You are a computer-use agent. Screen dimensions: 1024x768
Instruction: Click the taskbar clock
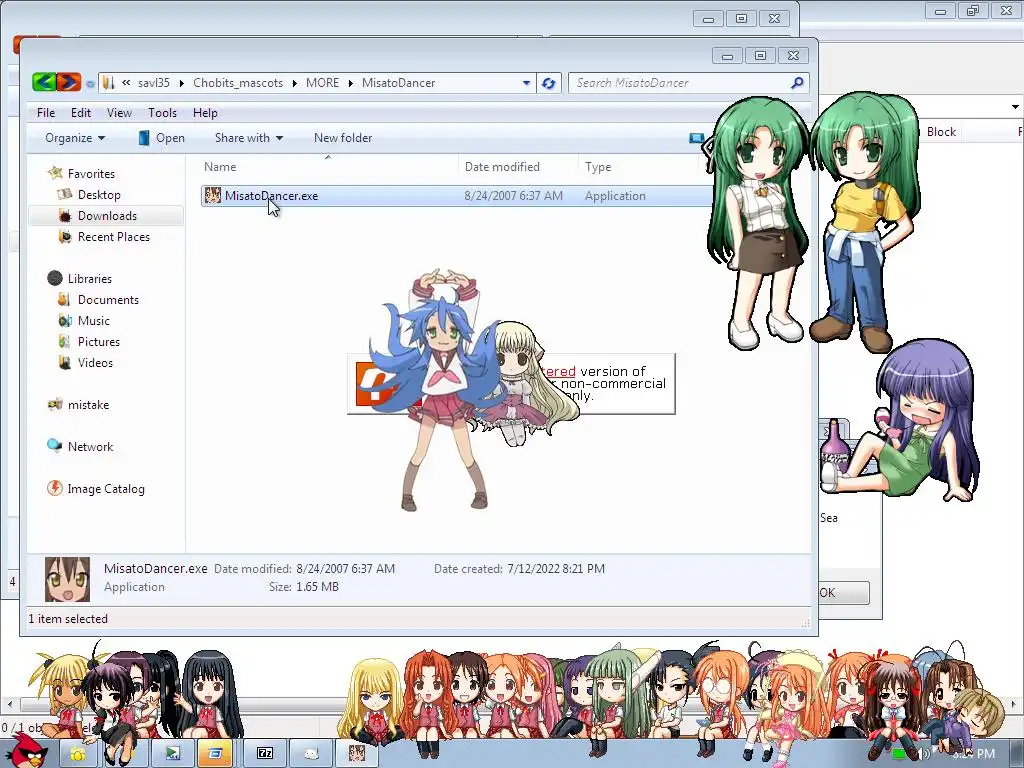974,754
